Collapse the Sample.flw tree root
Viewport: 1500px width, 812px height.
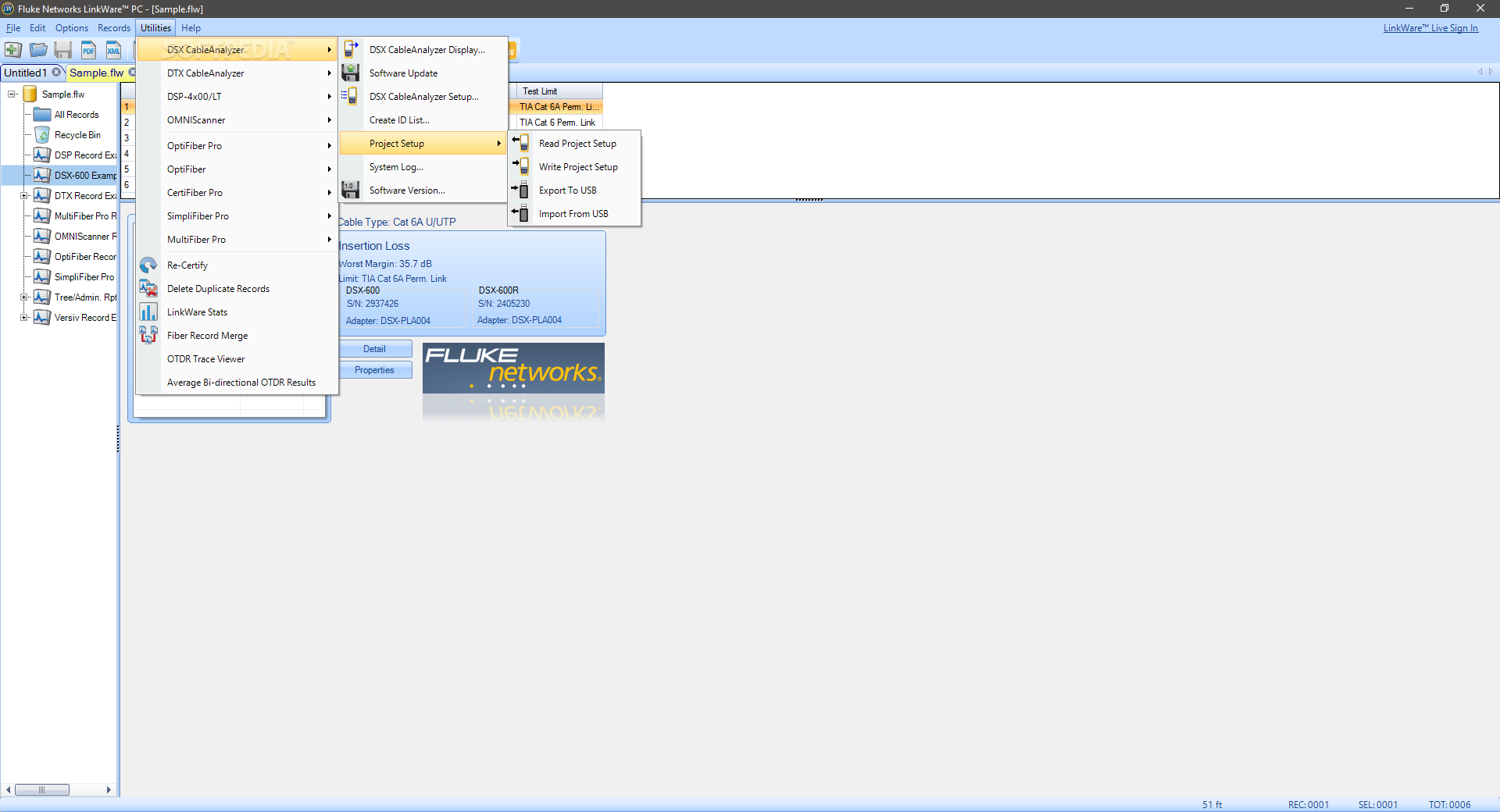tap(12, 94)
